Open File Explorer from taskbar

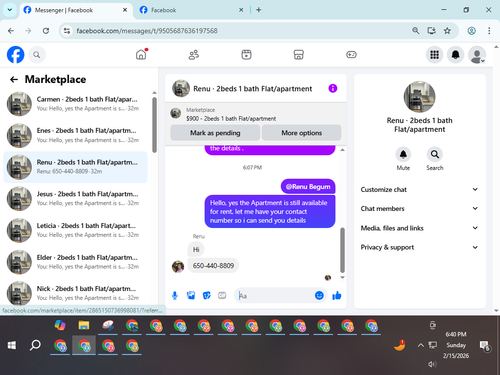pos(84,325)
